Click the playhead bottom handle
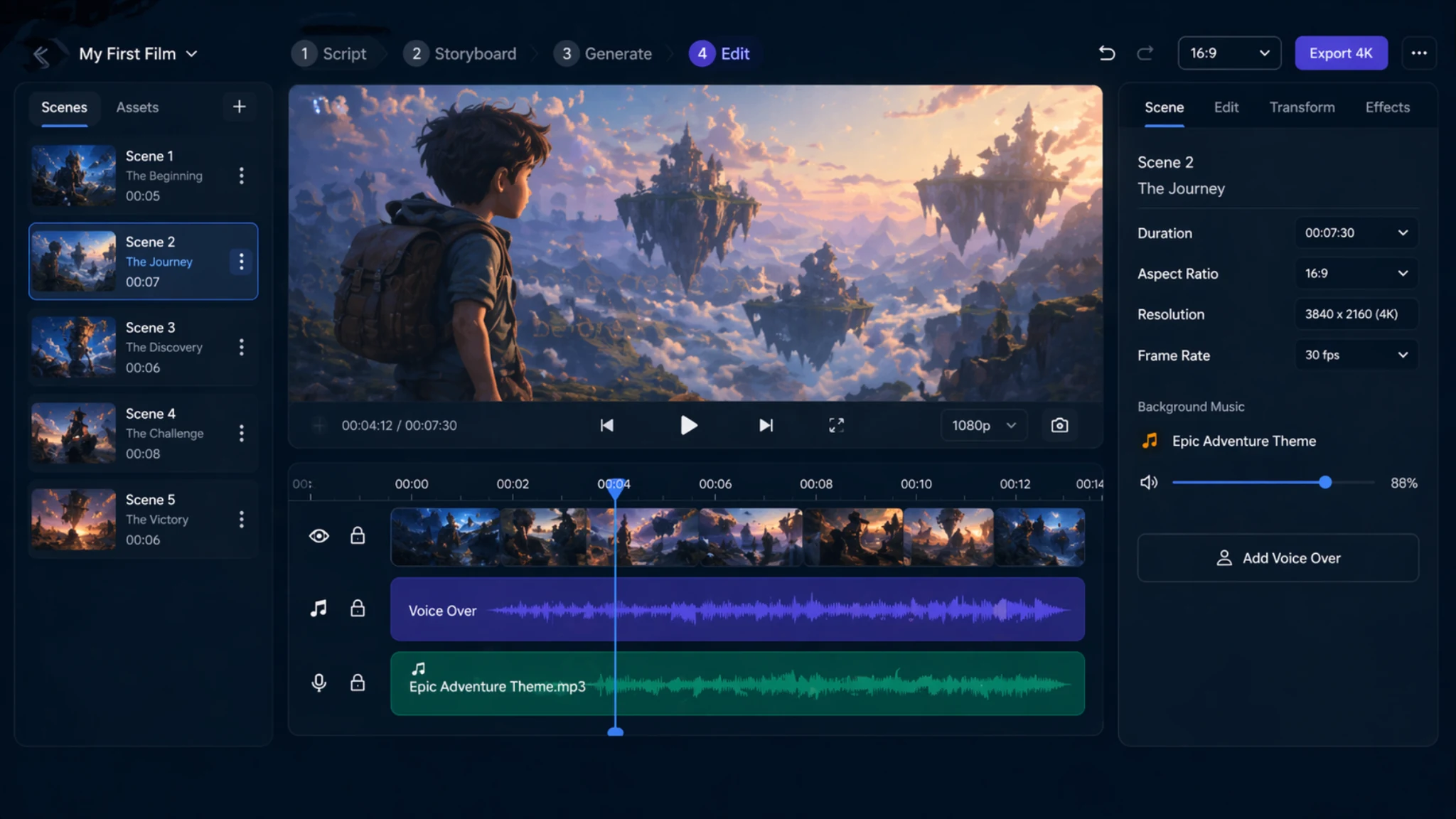 616,732
